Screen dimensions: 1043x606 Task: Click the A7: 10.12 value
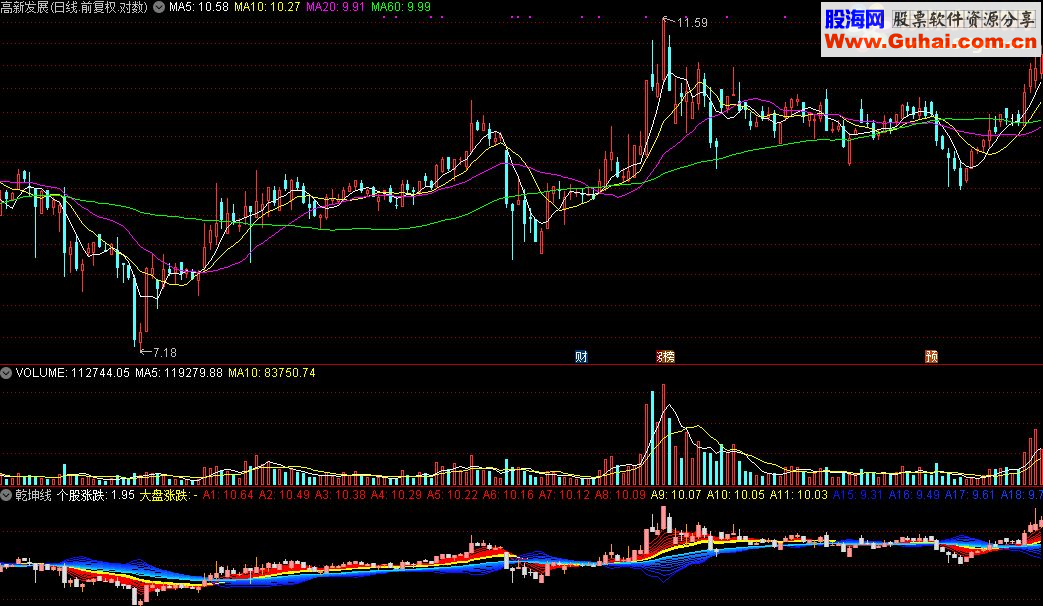pyautogui.click(x=564, y=496)
